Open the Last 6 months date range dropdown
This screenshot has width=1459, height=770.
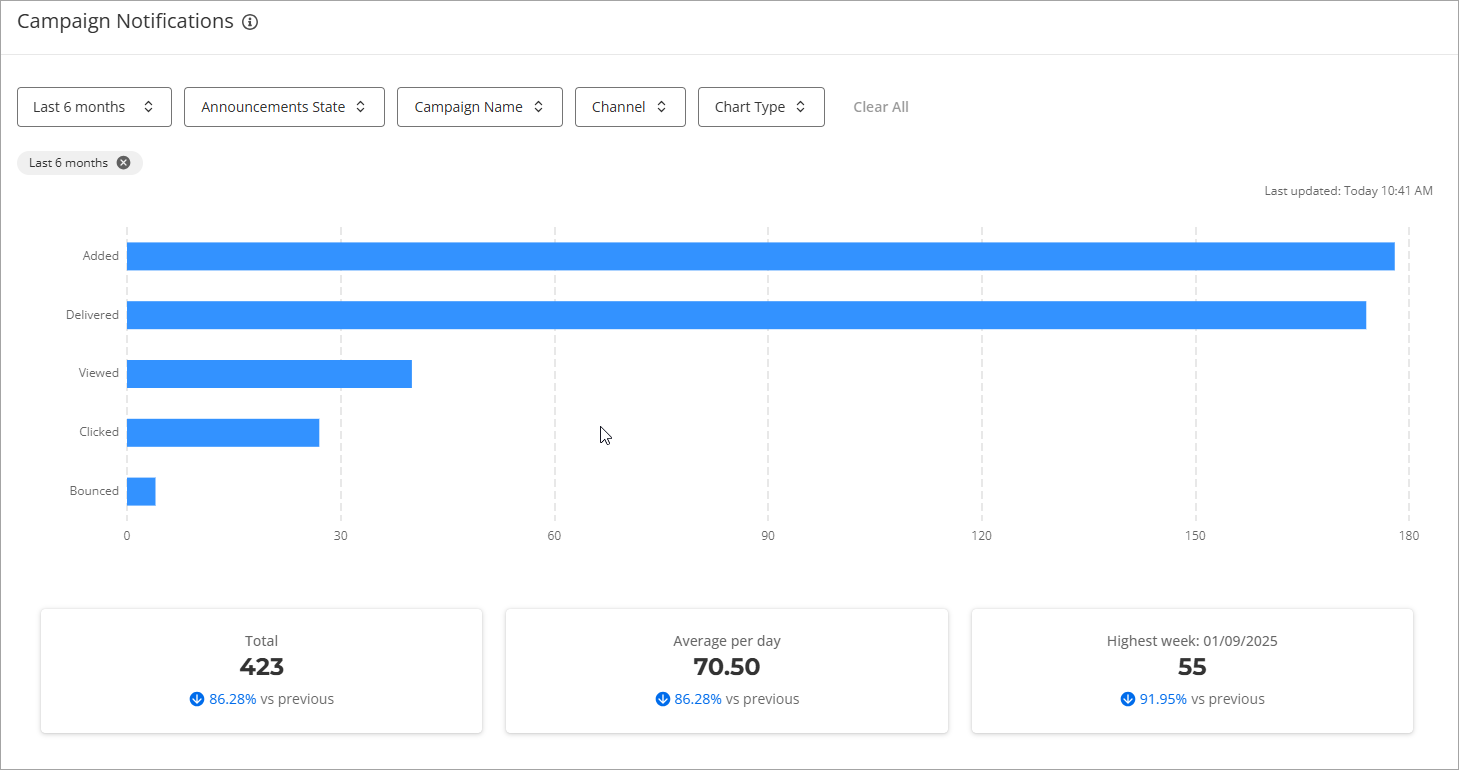tap(94, 107)
